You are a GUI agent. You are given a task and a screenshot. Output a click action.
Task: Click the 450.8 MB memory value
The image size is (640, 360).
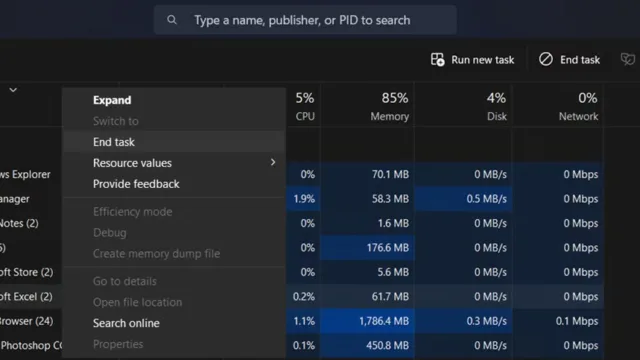(x=387, y=346)
